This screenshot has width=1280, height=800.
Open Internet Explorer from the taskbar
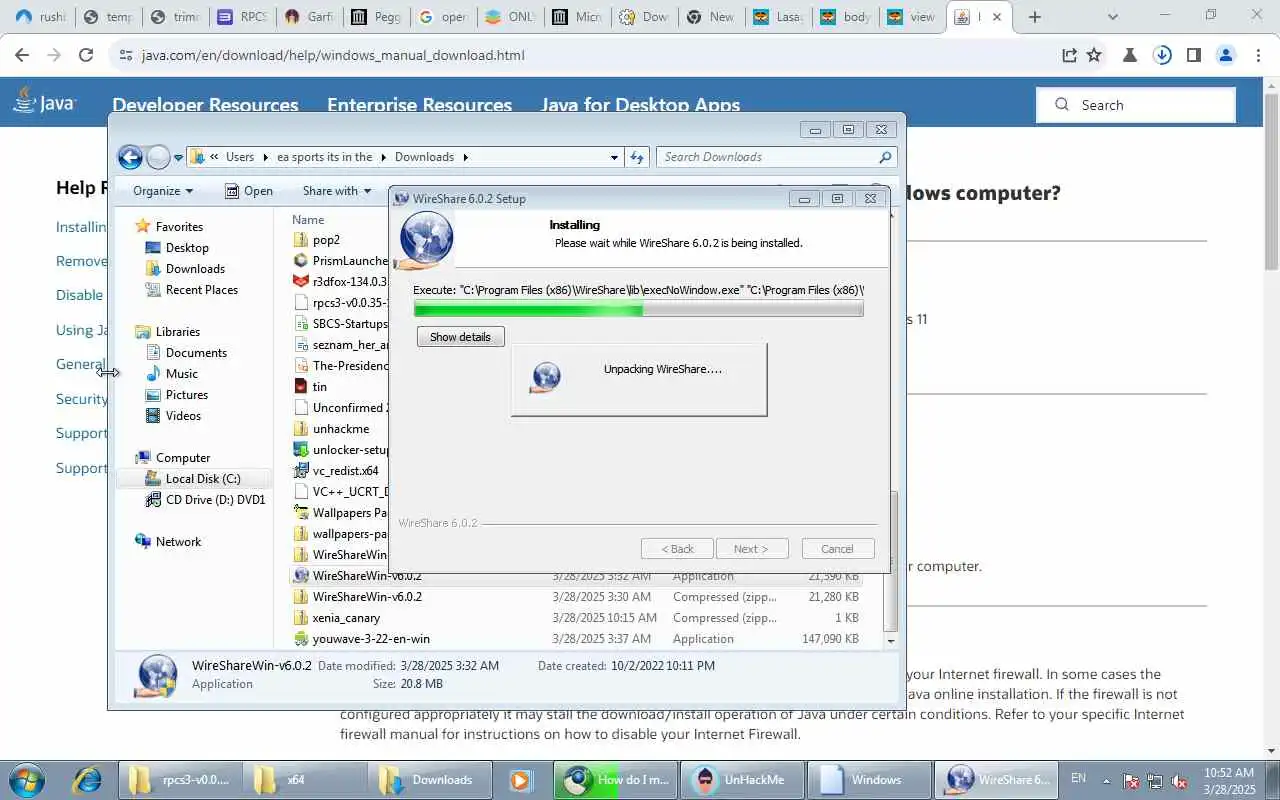pos(87,779)
